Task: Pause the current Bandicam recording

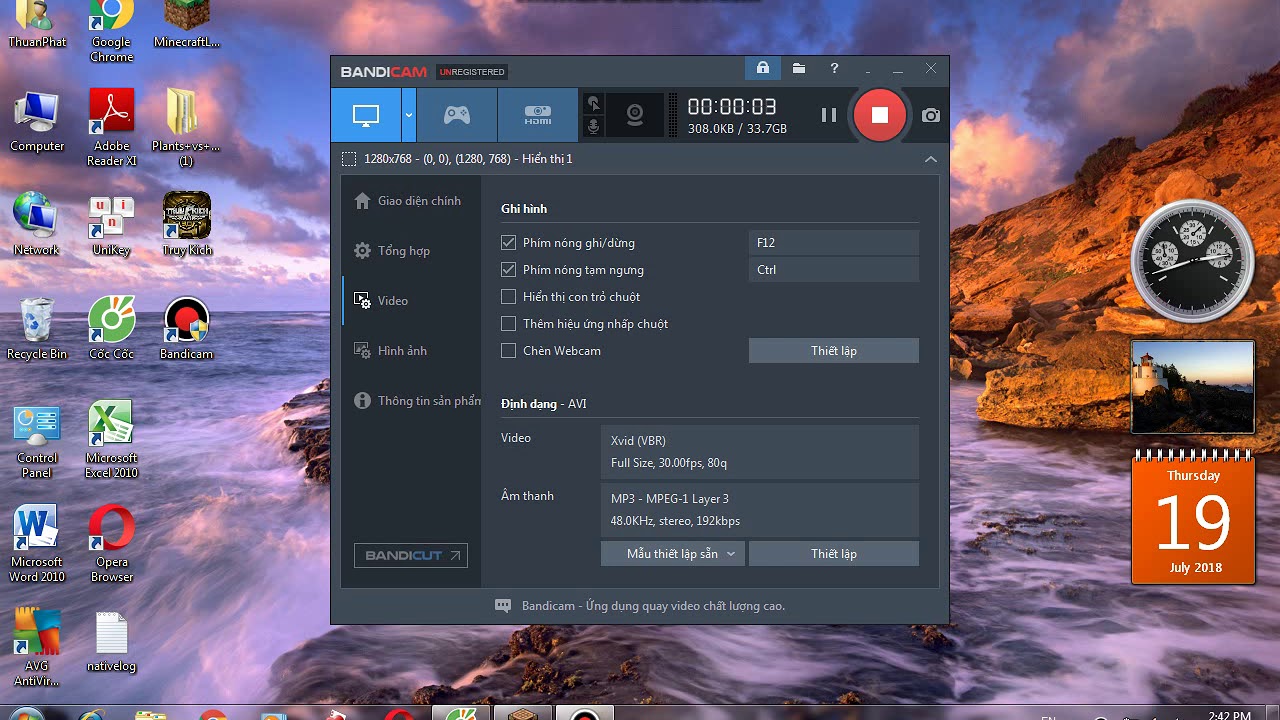Action: click(x=829, y=115)
